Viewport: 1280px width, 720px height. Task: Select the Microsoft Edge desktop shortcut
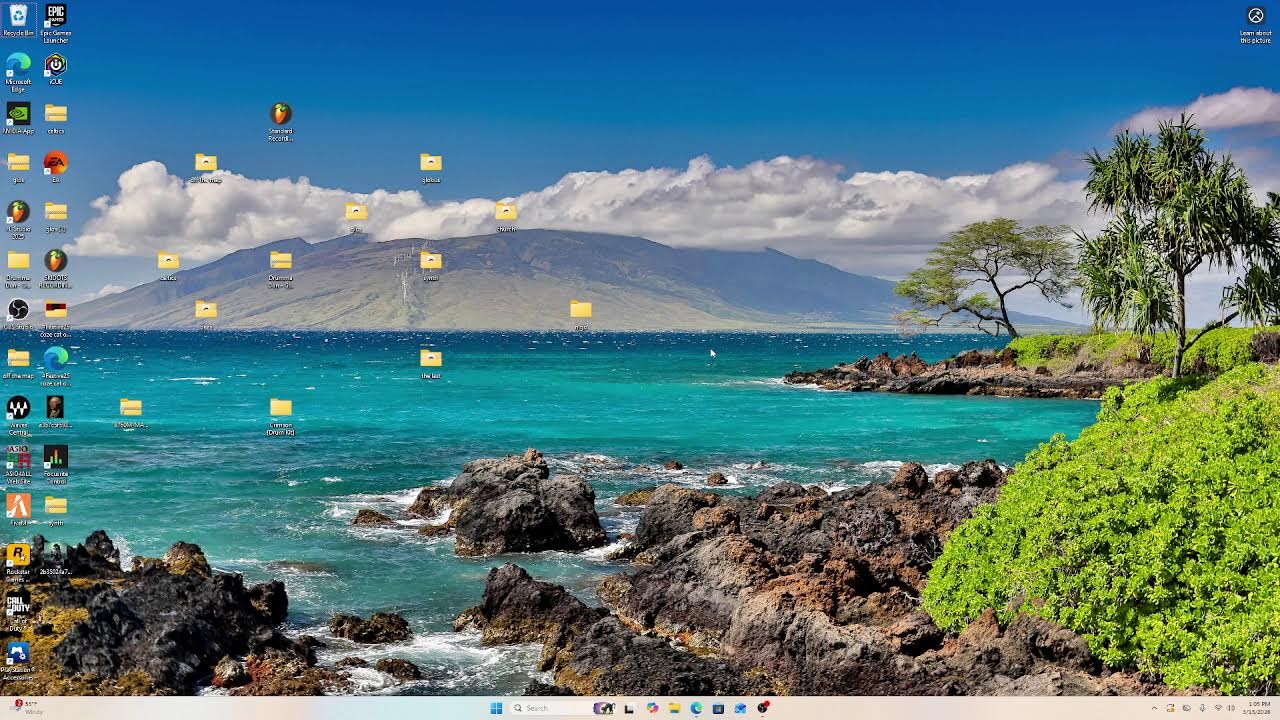click(18, 72)
